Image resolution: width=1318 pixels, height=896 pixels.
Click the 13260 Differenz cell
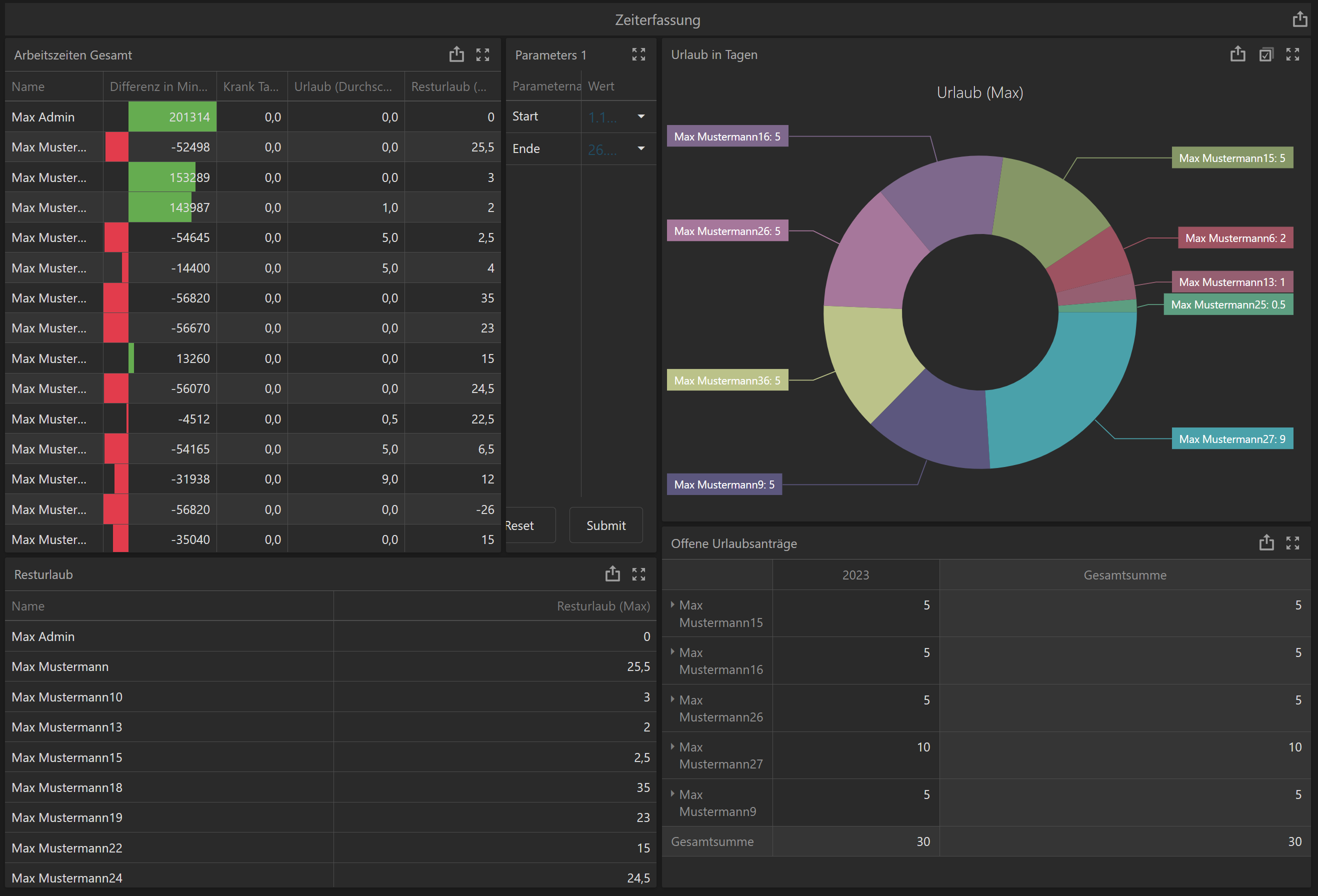coord(160,358)
